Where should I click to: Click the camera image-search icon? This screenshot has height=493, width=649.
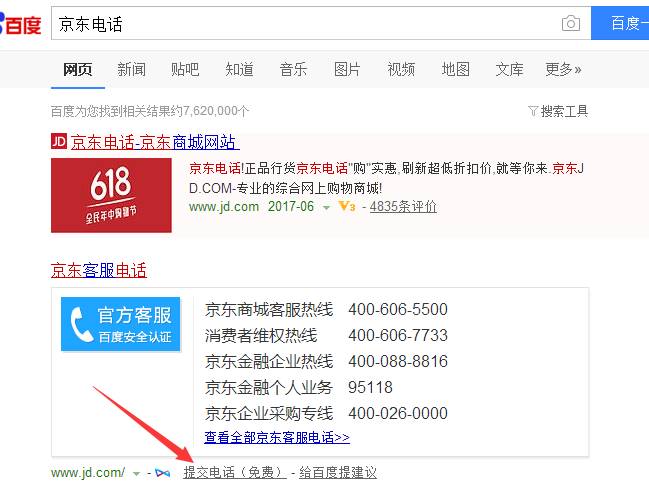571,23
